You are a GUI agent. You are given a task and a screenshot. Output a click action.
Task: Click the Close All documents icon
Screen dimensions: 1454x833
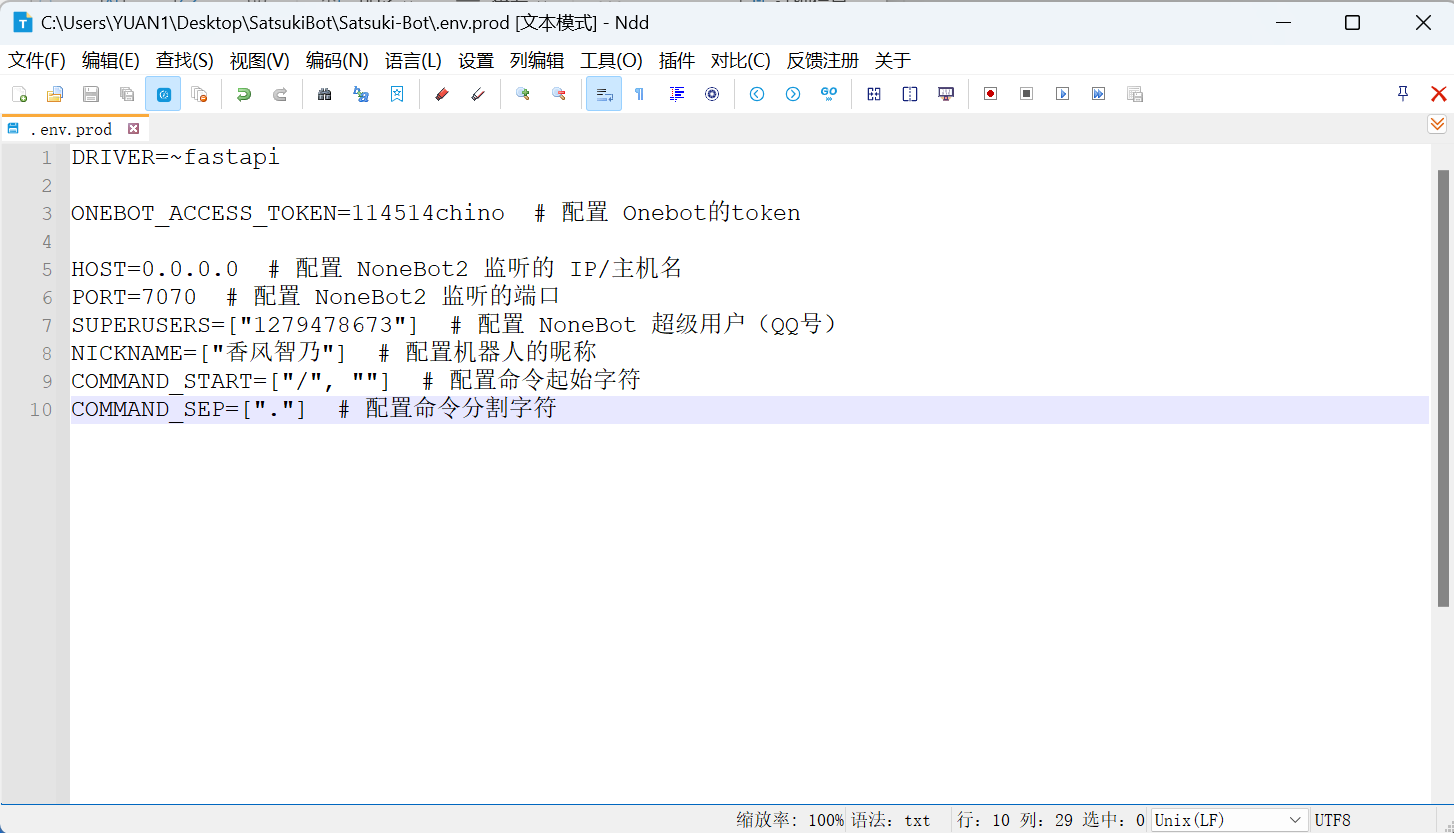(x=199, y=94)
